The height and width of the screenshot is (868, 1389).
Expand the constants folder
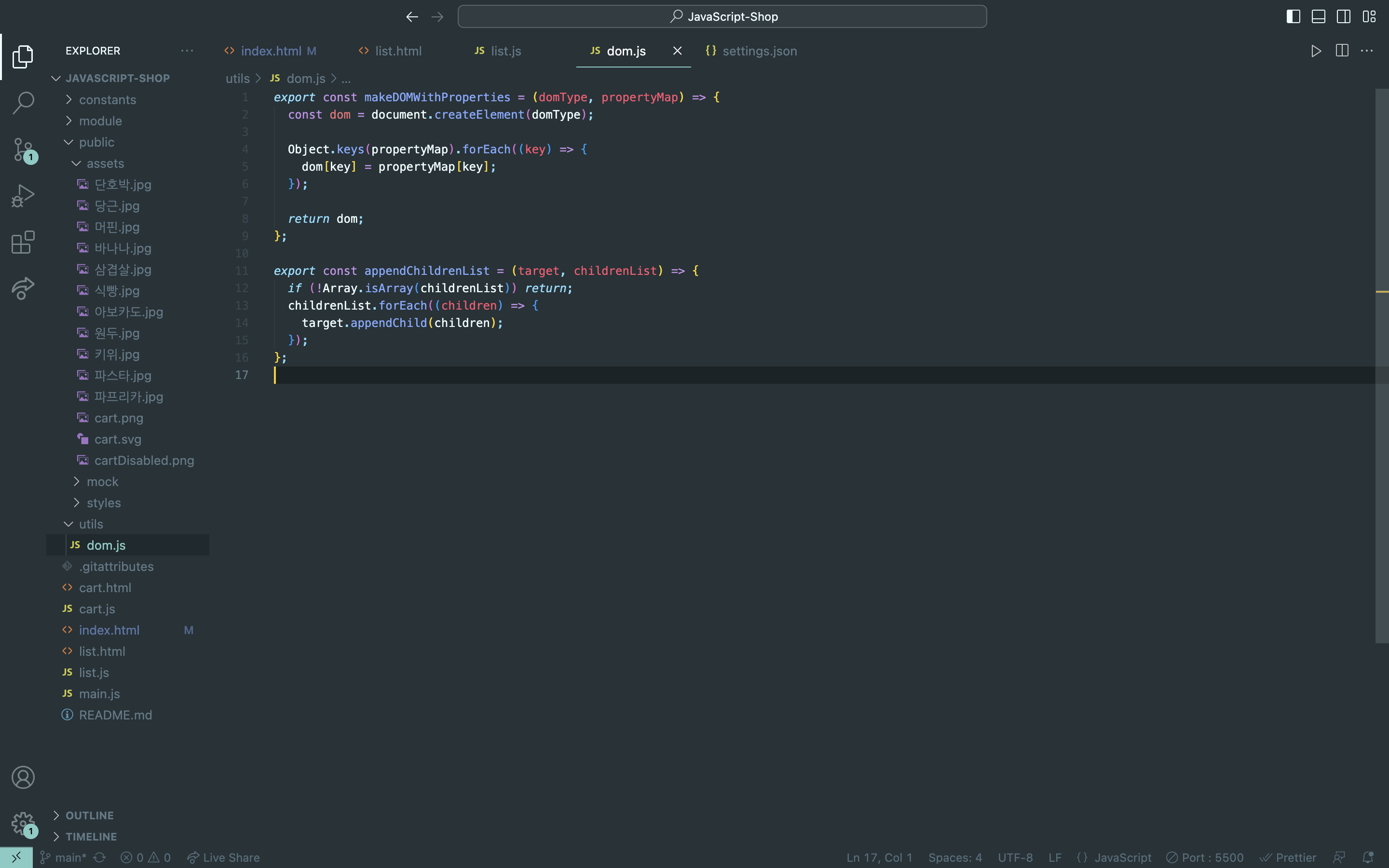(x=108, y=100)
